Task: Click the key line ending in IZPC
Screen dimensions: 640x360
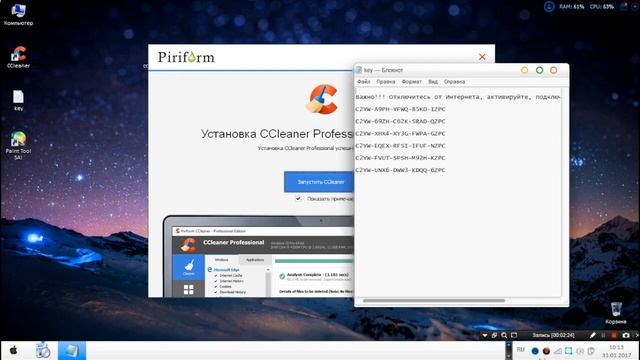Action: [x=400, y=109]
